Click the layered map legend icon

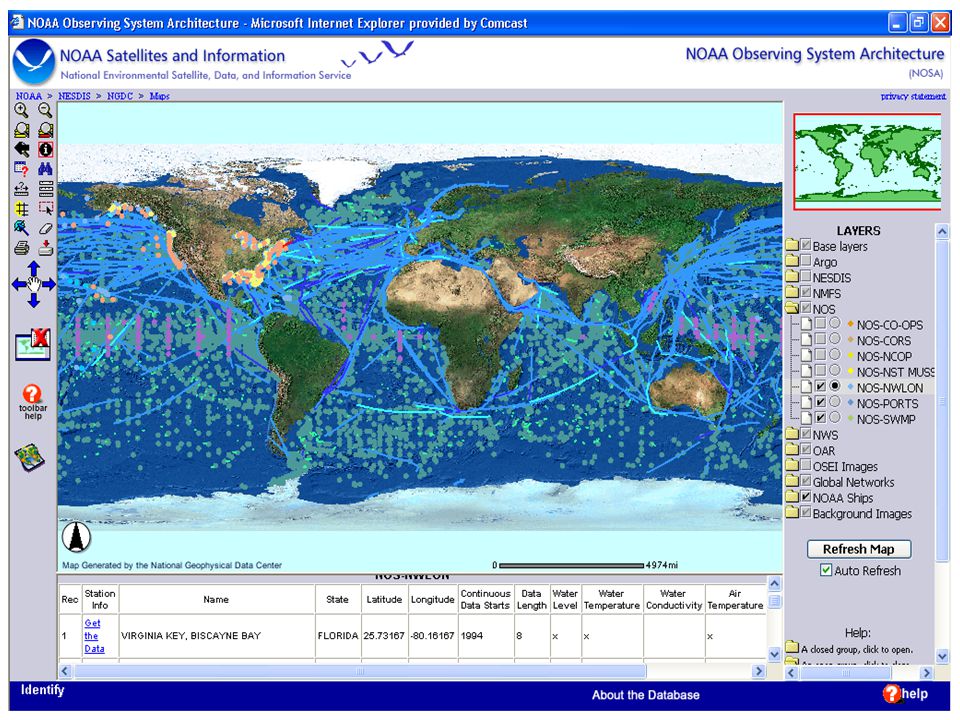click(30, 457)
